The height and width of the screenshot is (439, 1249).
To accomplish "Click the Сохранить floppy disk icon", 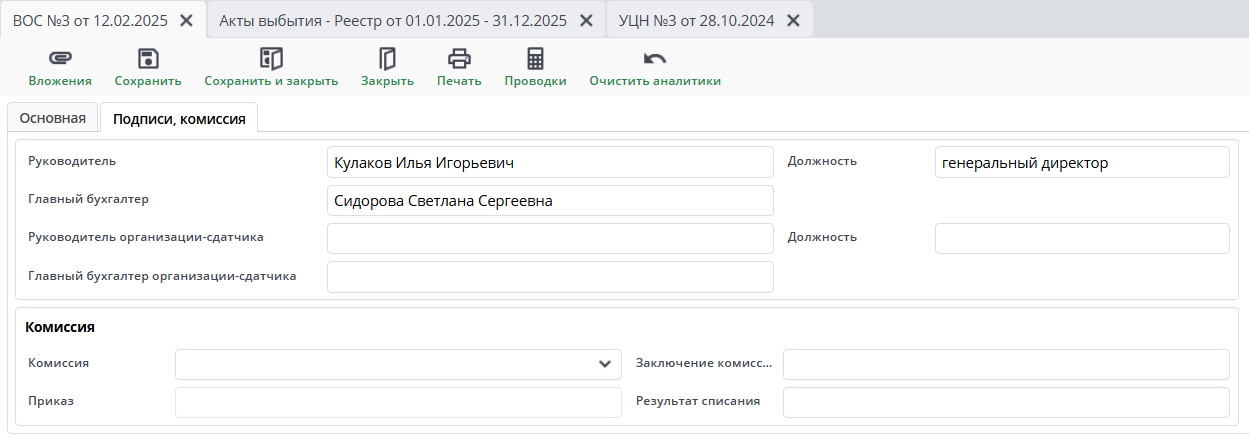I will (148, 58).
